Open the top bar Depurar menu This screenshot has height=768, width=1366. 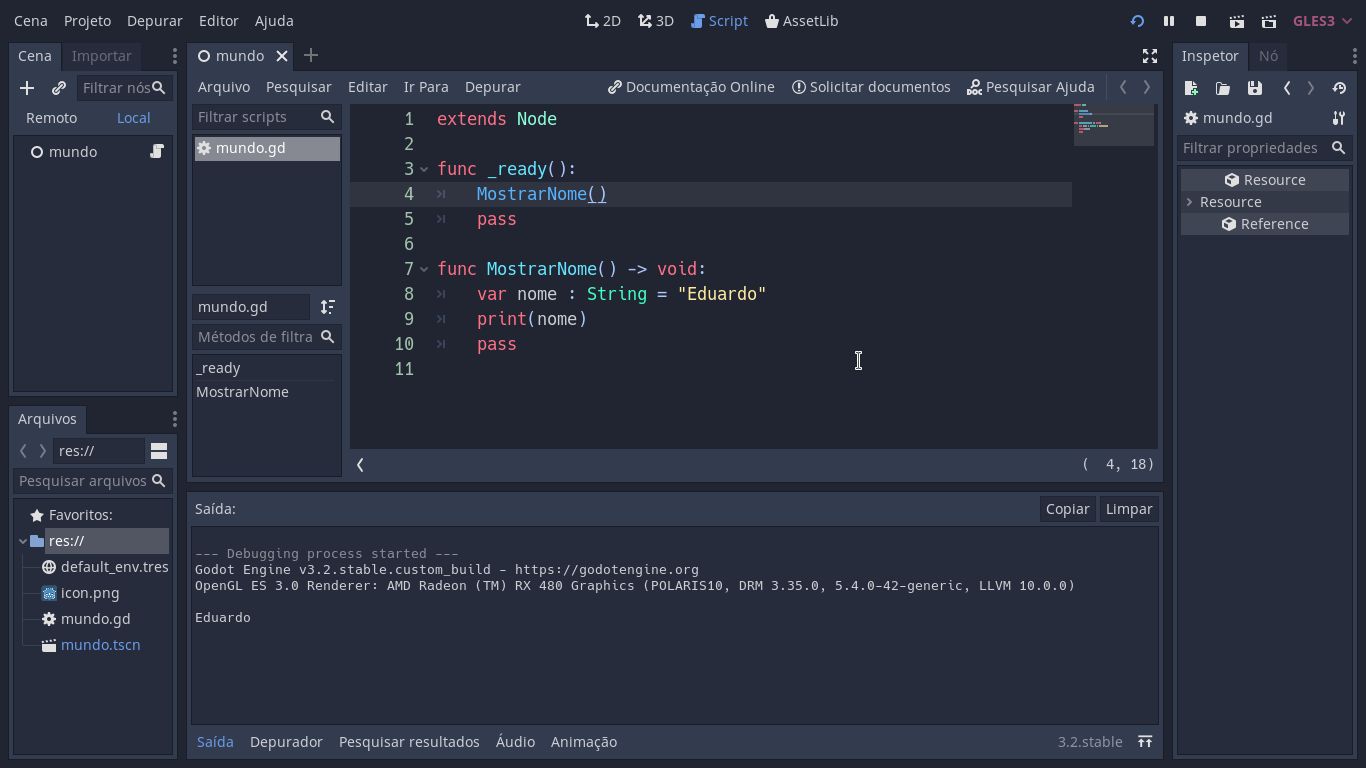click(x=155, y=21)
